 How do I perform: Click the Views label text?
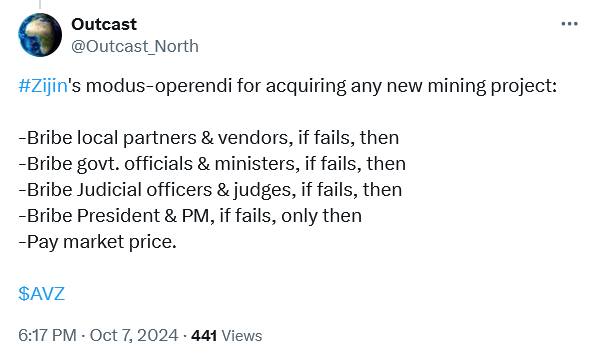click(x=242, y=336)
